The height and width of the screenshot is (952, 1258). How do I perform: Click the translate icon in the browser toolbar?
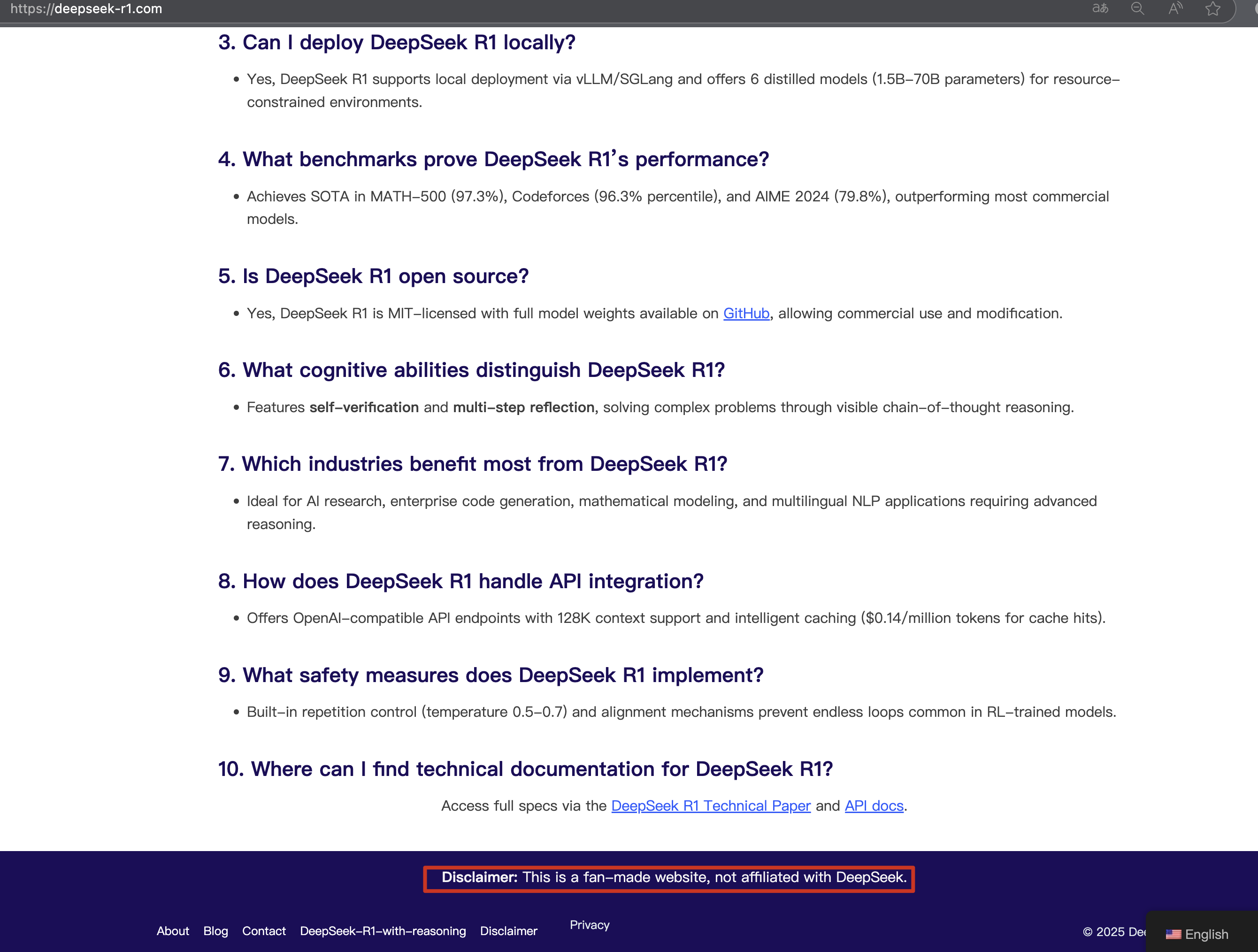click(1101, 8)
